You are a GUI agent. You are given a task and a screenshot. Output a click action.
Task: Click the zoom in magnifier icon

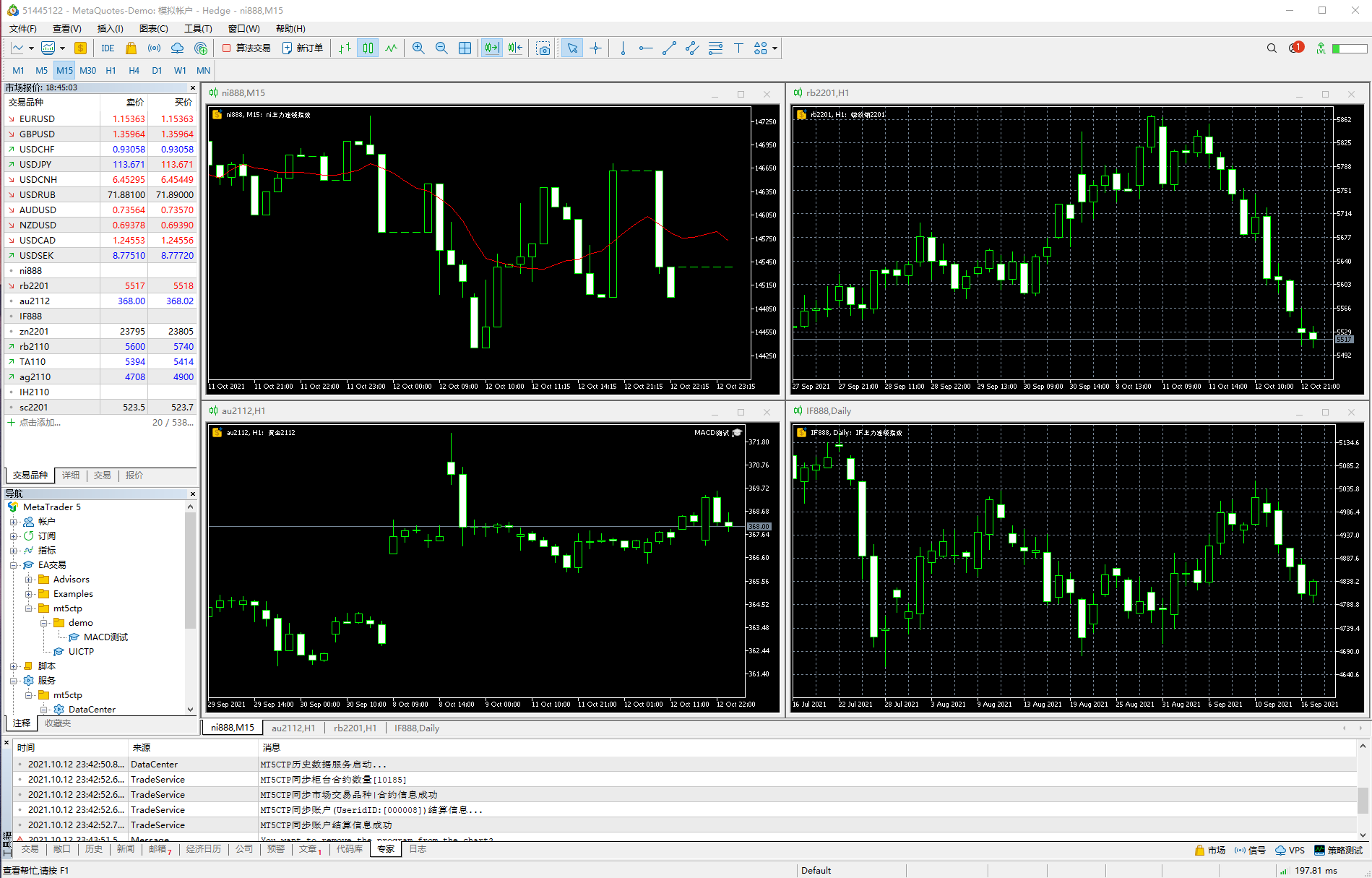tap(418, 48)
